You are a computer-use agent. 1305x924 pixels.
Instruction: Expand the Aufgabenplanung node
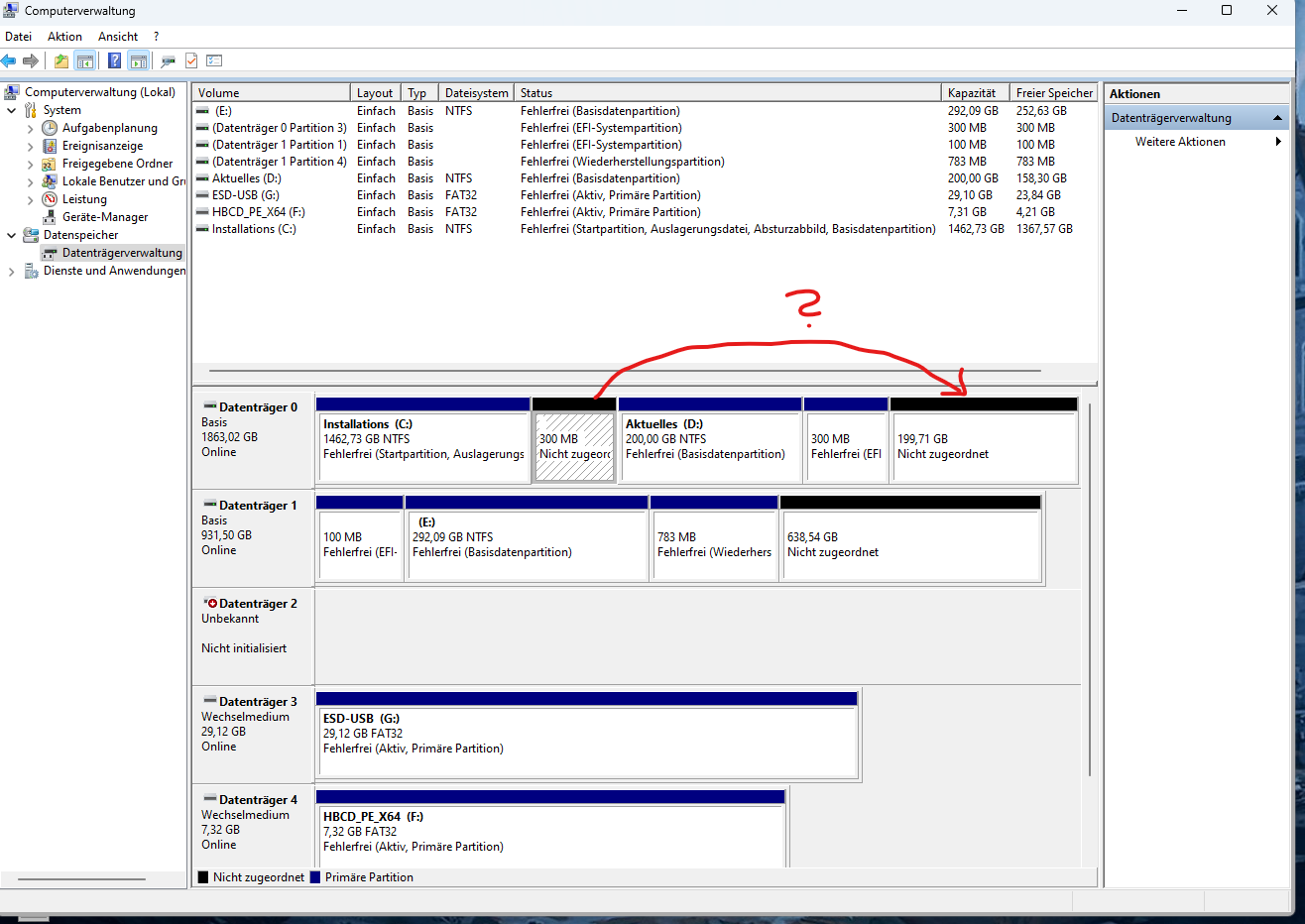tap(30, 128)
